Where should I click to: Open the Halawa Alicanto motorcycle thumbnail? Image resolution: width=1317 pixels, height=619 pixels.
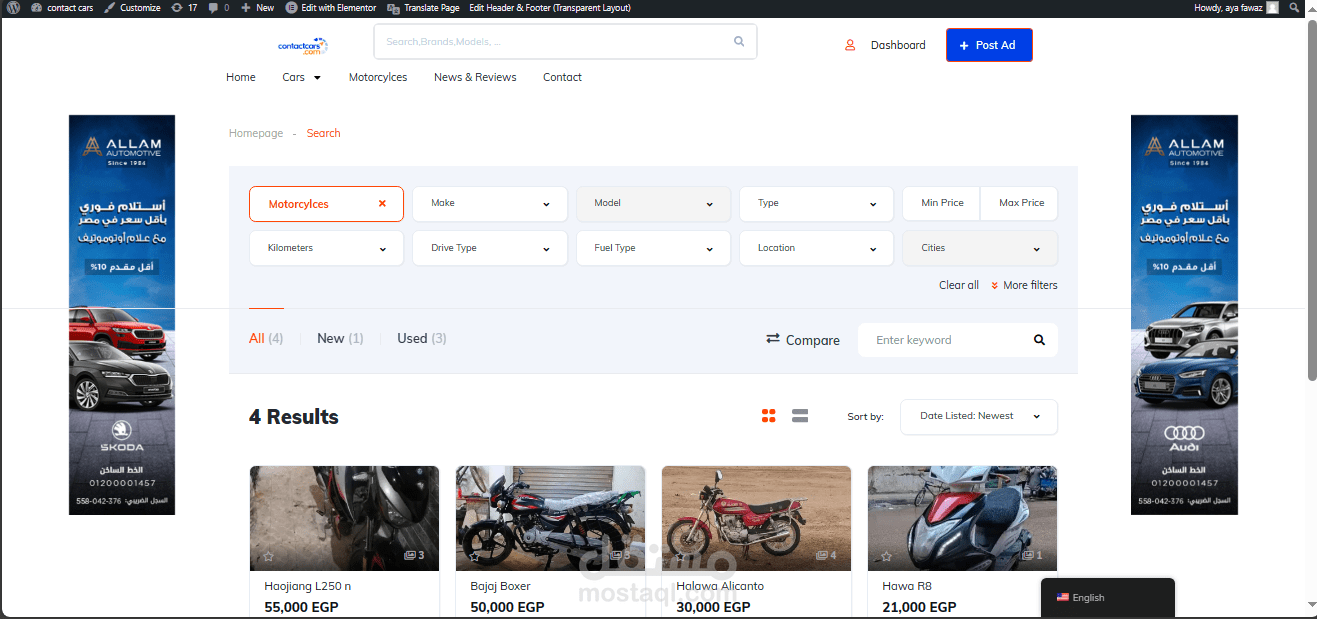pyautogui.click(x=756, y=518)
